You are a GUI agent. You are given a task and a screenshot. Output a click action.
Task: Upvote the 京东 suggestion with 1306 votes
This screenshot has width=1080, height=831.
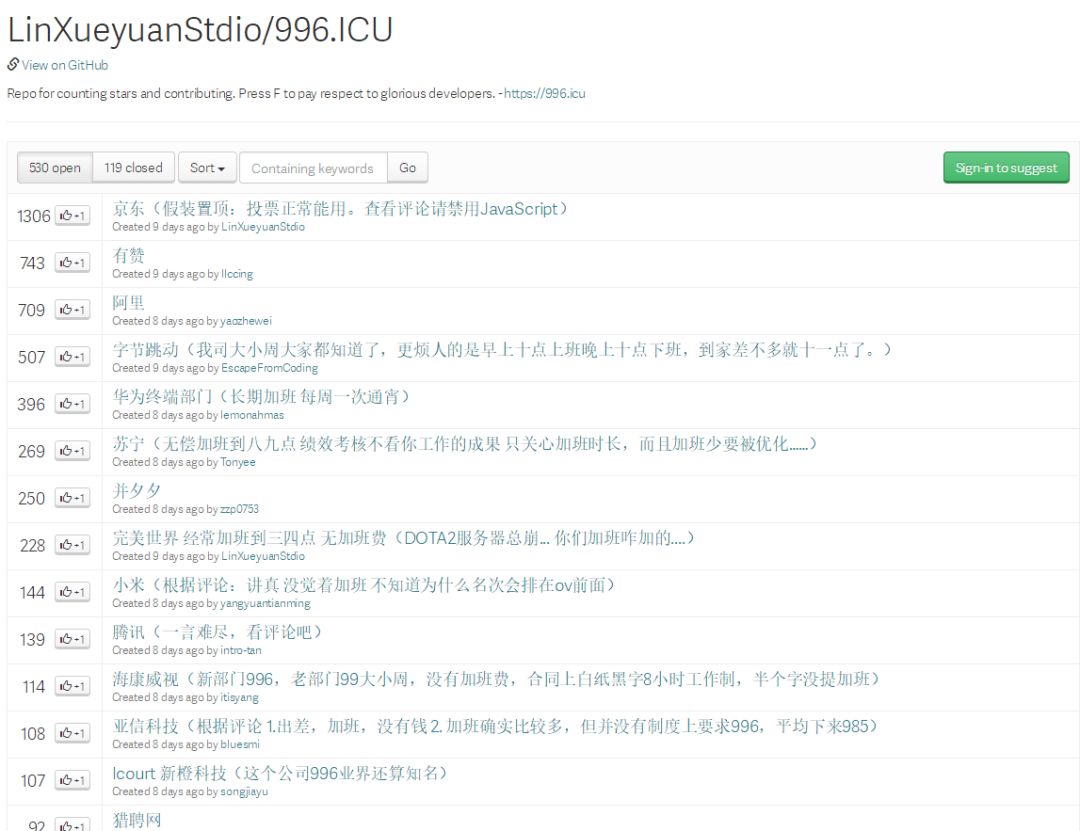(72, 216)
